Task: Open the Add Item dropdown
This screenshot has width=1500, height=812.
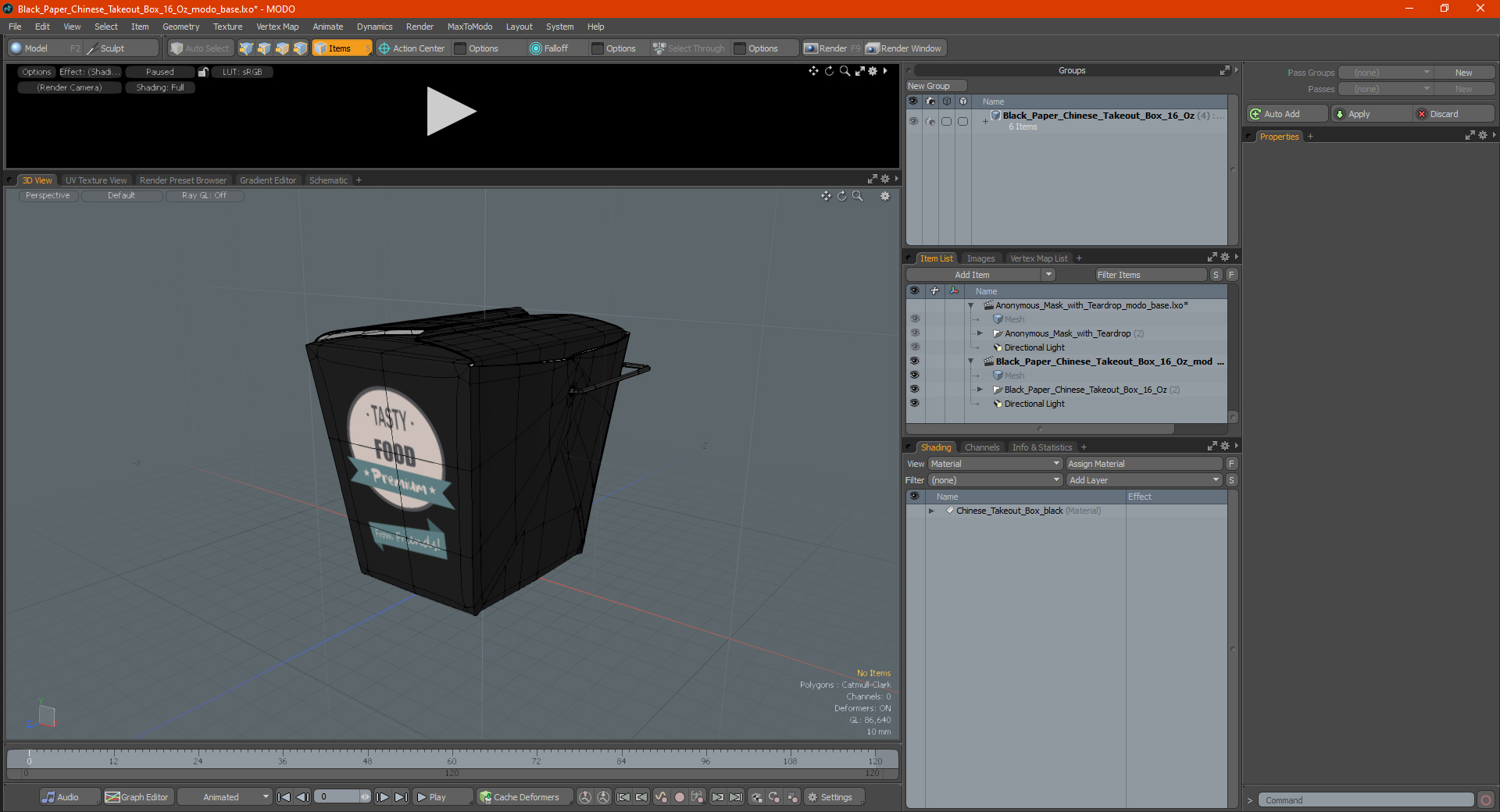Action: click(x=980, y=275)
